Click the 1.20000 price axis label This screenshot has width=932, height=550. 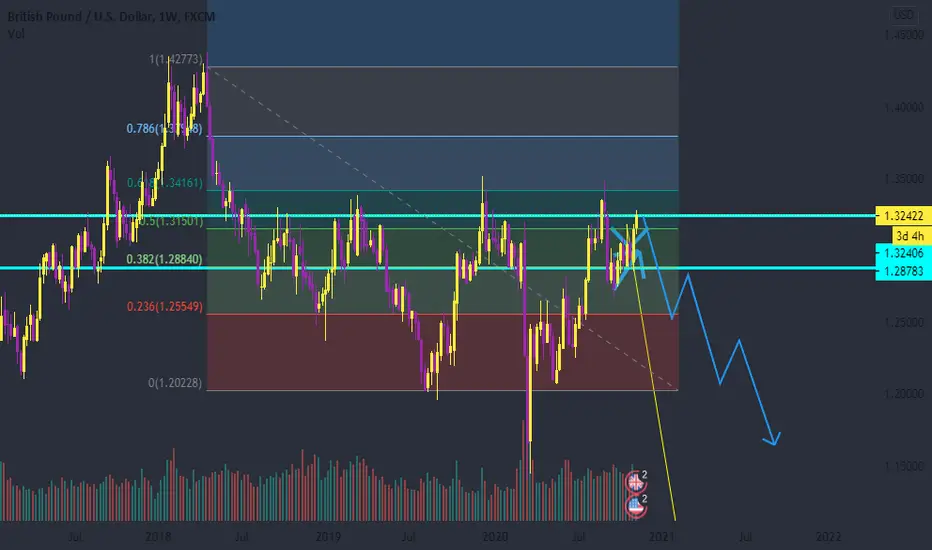point(903,394)
